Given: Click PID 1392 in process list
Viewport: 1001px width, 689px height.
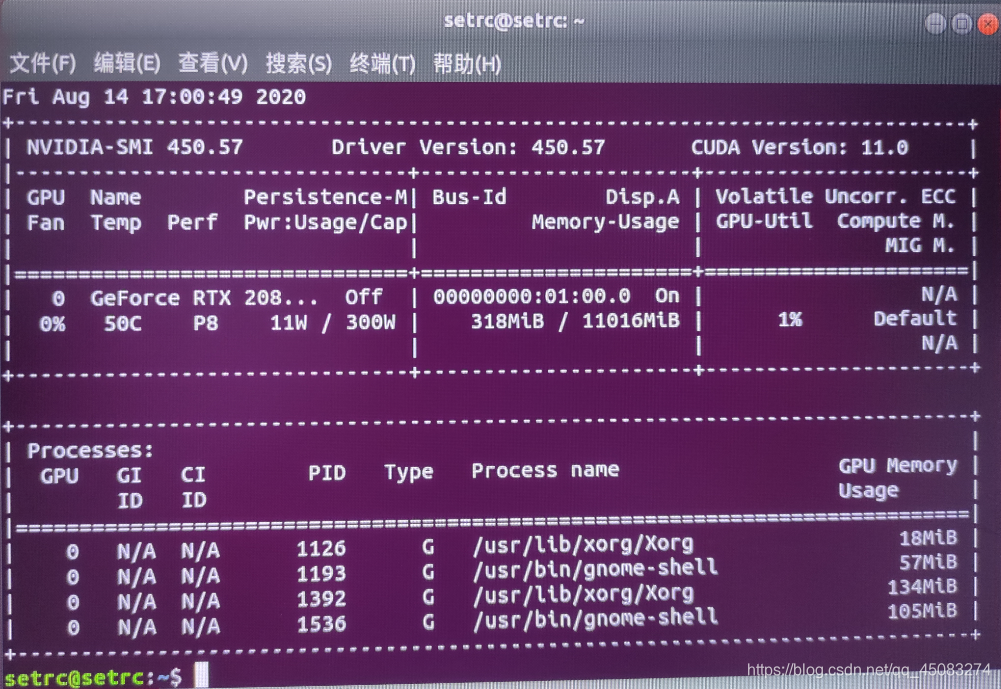Looking at the screenshot, I should [x=321, y=598].
